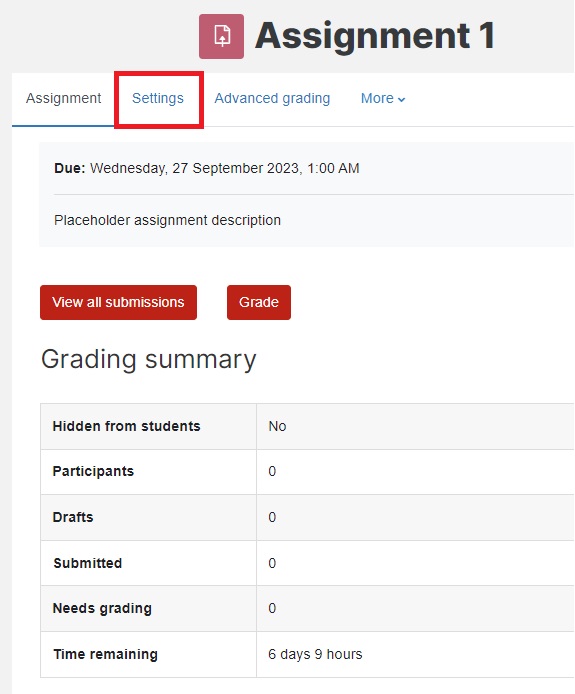Click the No value for hidden status
The height and width of the screenshot is (694, 575).
pyautogui.click(x=277, y=426)
